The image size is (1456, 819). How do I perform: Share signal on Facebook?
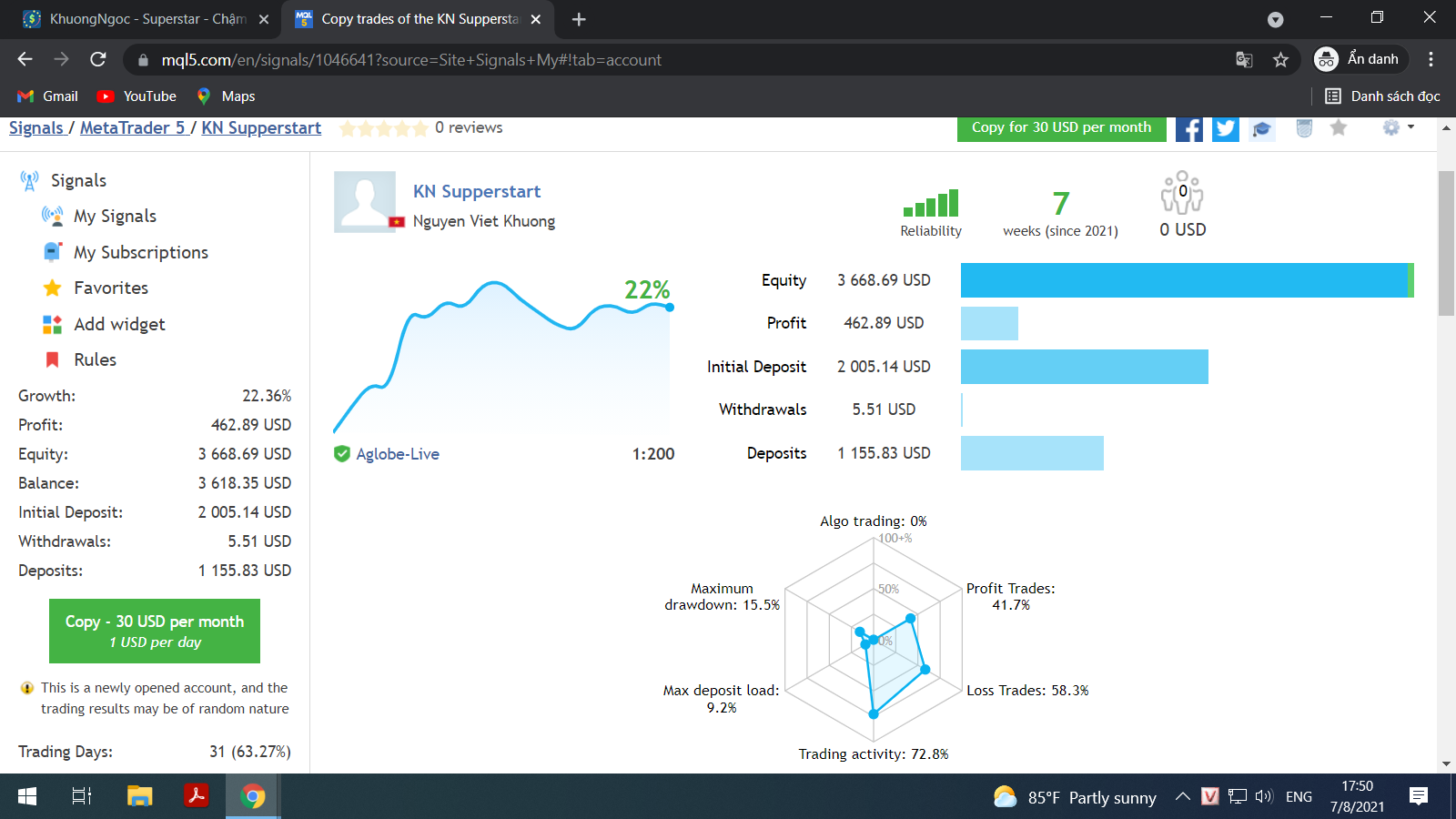coord(1188,128)
